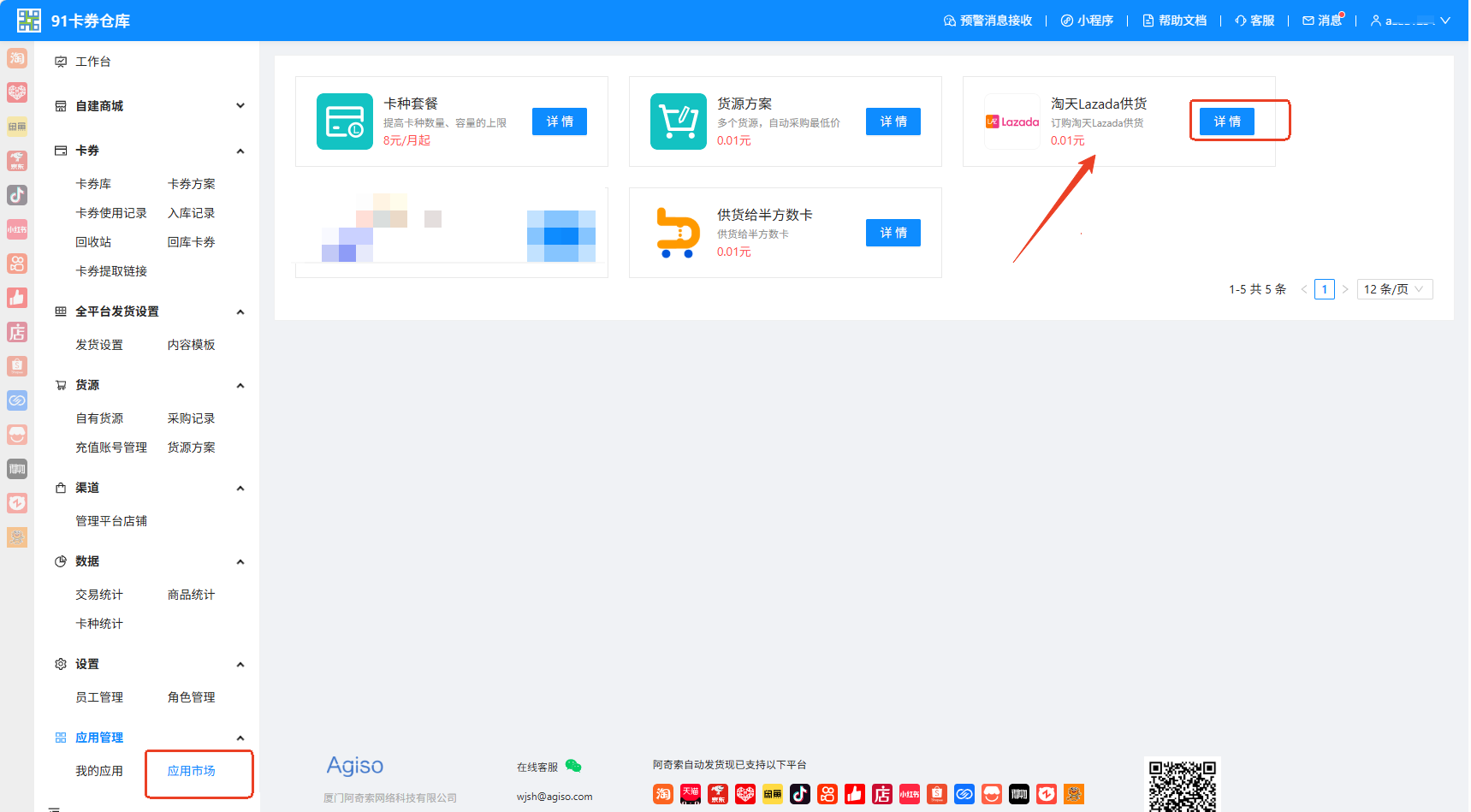Click the 91卡券仓库 logo icon
Viewport: 1471px width, 812px height.
tap(29, 21)
